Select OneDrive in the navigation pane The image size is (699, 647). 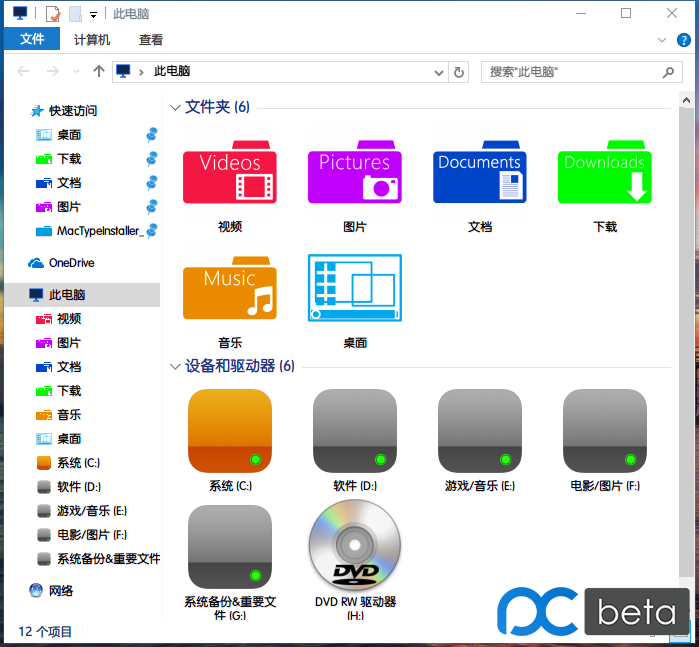coord(71,263)
